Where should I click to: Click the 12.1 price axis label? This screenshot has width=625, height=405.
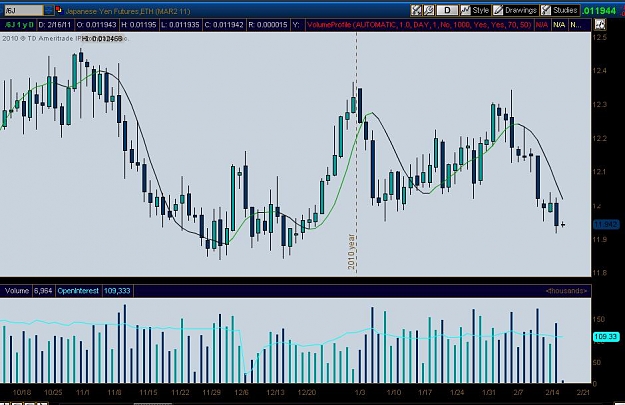(599, 172)
